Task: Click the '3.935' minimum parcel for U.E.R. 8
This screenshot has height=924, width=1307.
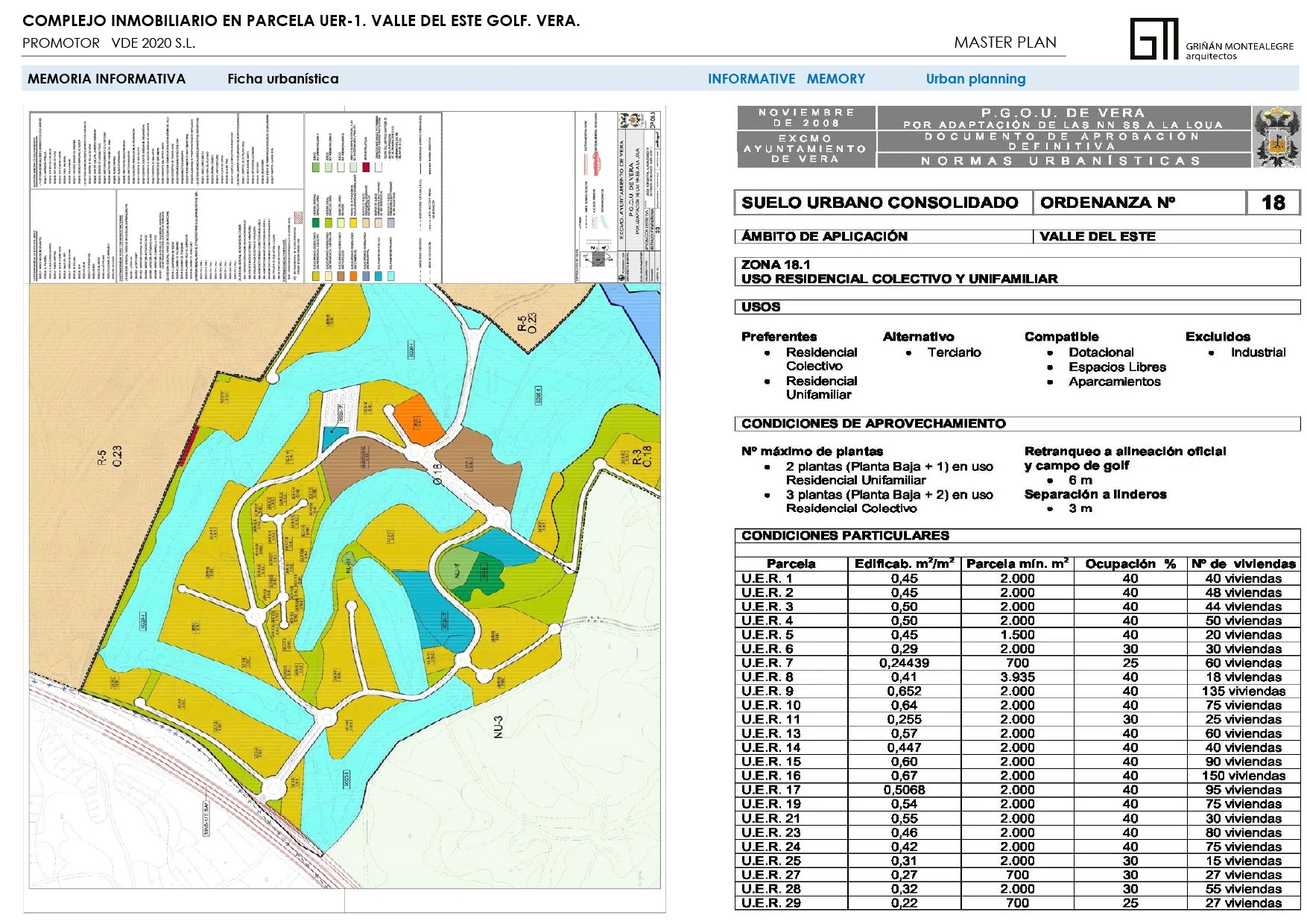Action: [x=1017, y=677]
